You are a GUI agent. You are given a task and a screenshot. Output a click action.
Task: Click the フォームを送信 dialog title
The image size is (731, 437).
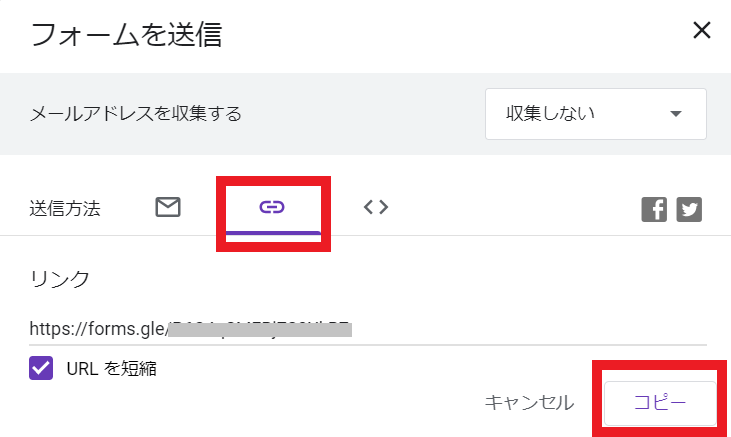coord(126,35)
